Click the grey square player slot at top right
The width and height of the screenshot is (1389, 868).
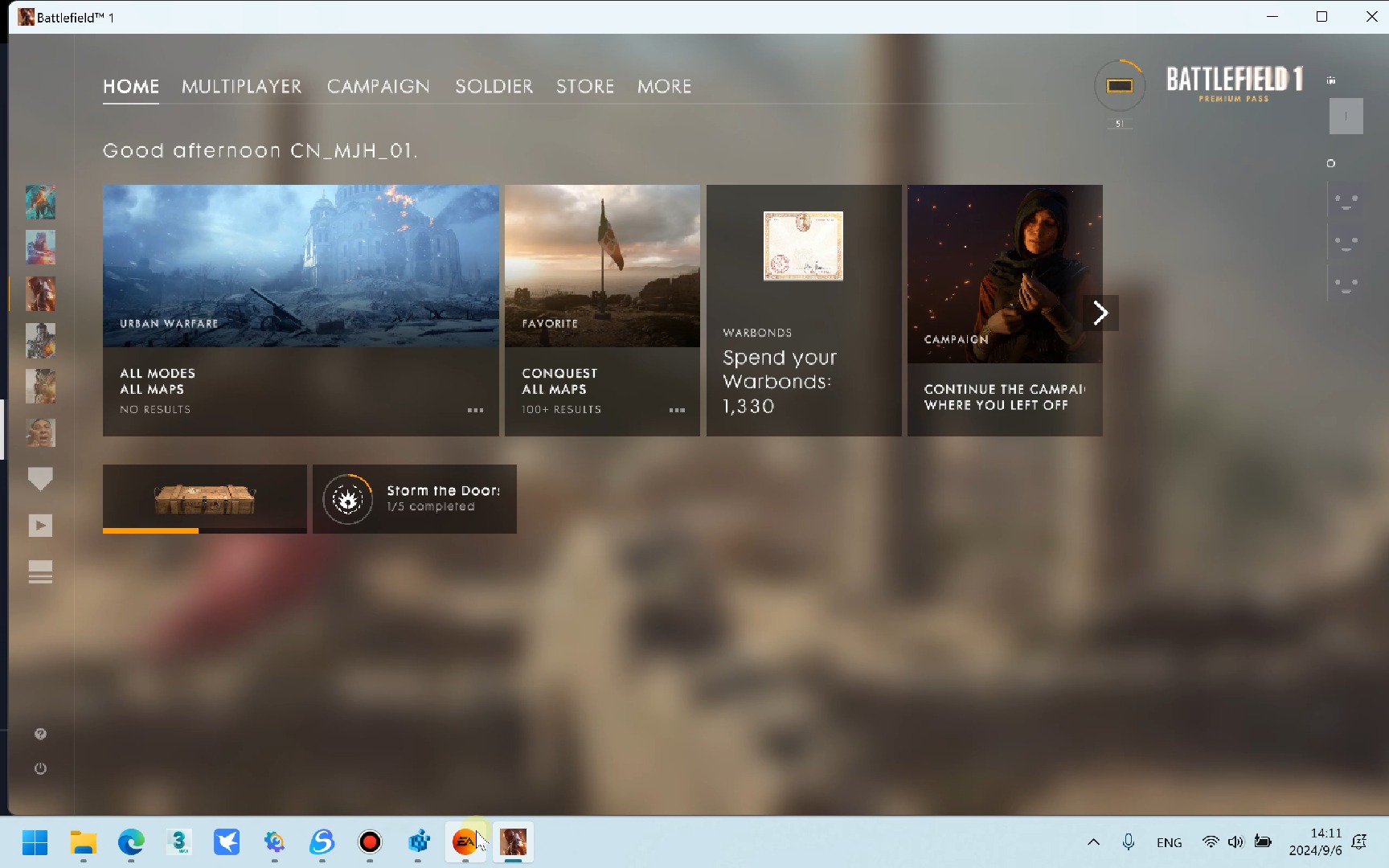click(1346, 116)
